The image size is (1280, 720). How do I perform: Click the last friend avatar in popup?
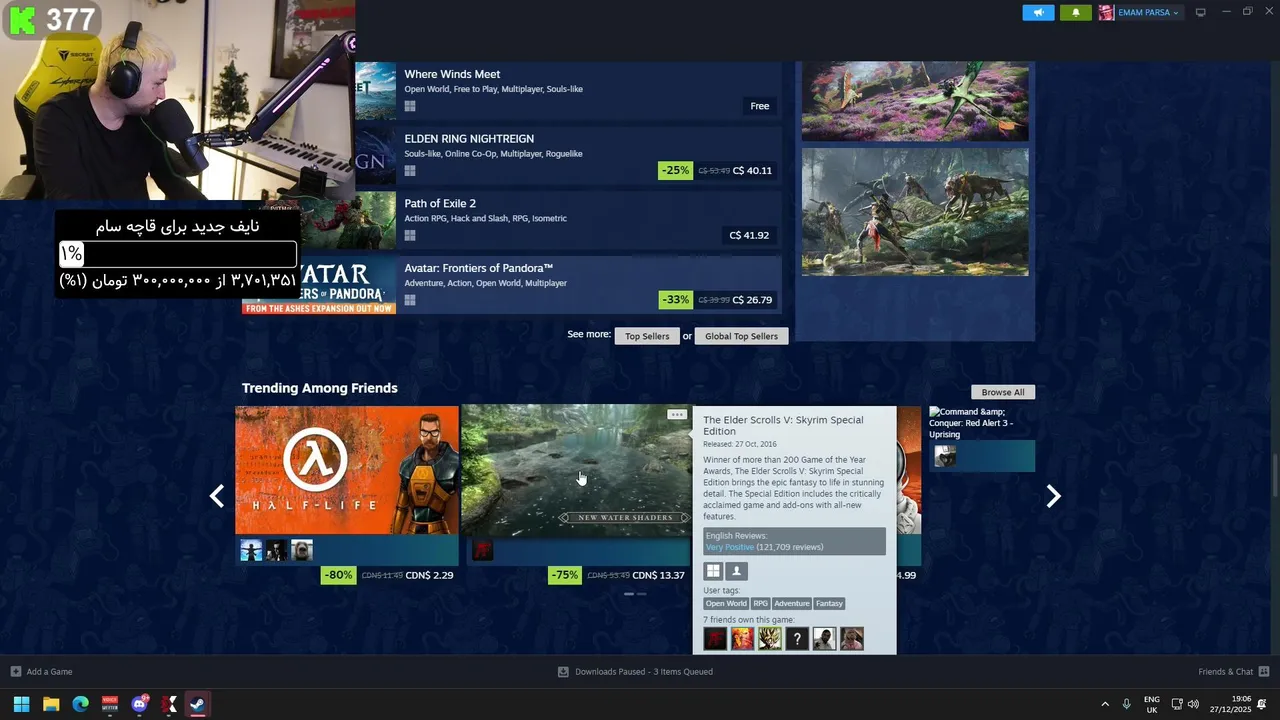(x=851, y=639)
